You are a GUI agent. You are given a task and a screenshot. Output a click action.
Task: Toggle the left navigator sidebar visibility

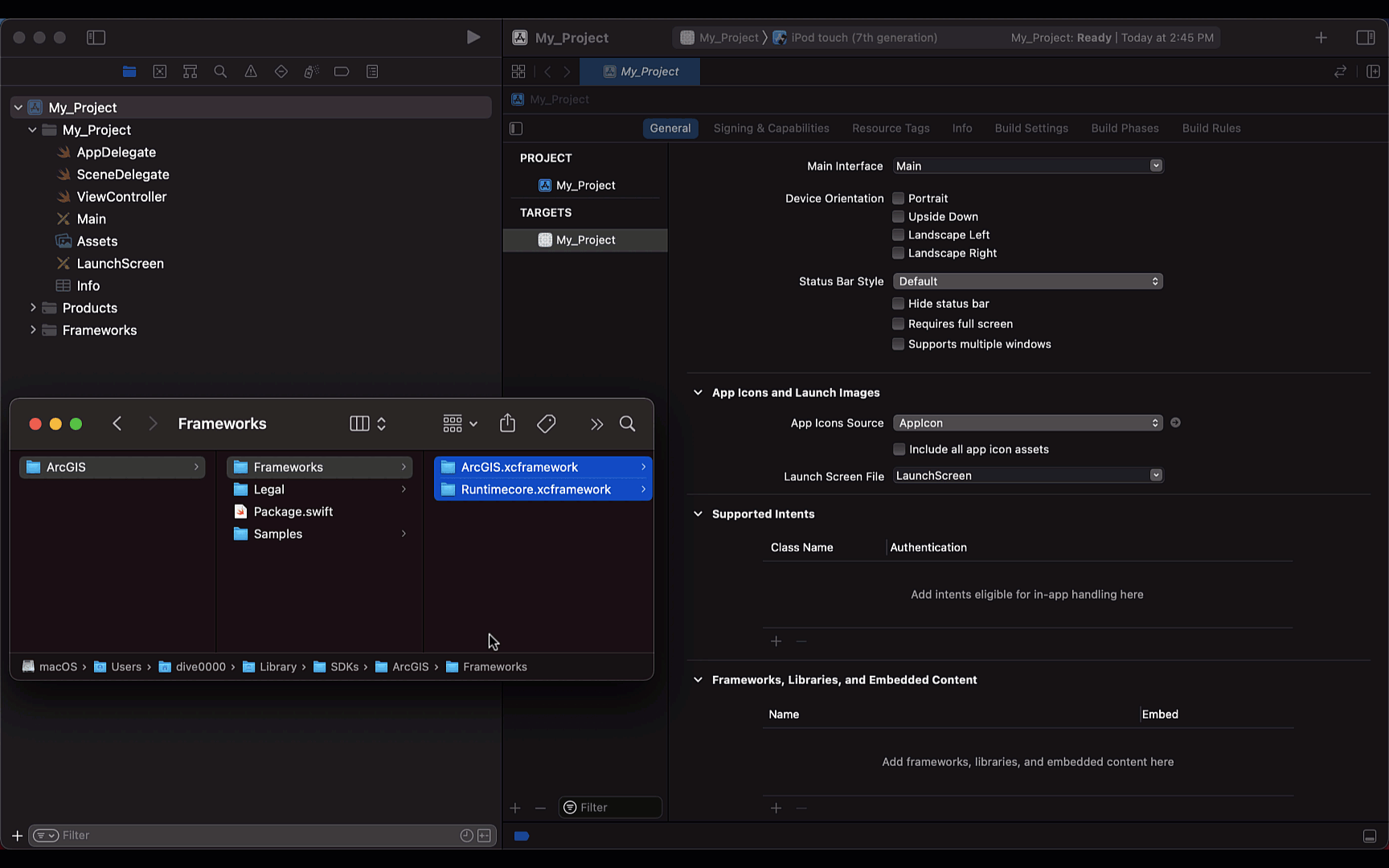[96, 37]
